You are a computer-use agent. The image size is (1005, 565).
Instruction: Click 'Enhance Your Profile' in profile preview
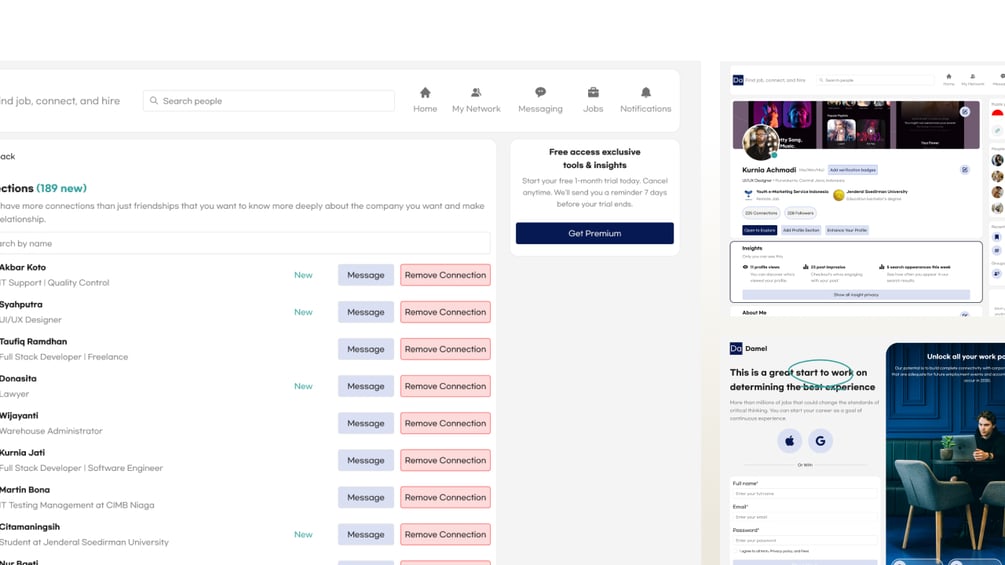click(x=847, y=230)
